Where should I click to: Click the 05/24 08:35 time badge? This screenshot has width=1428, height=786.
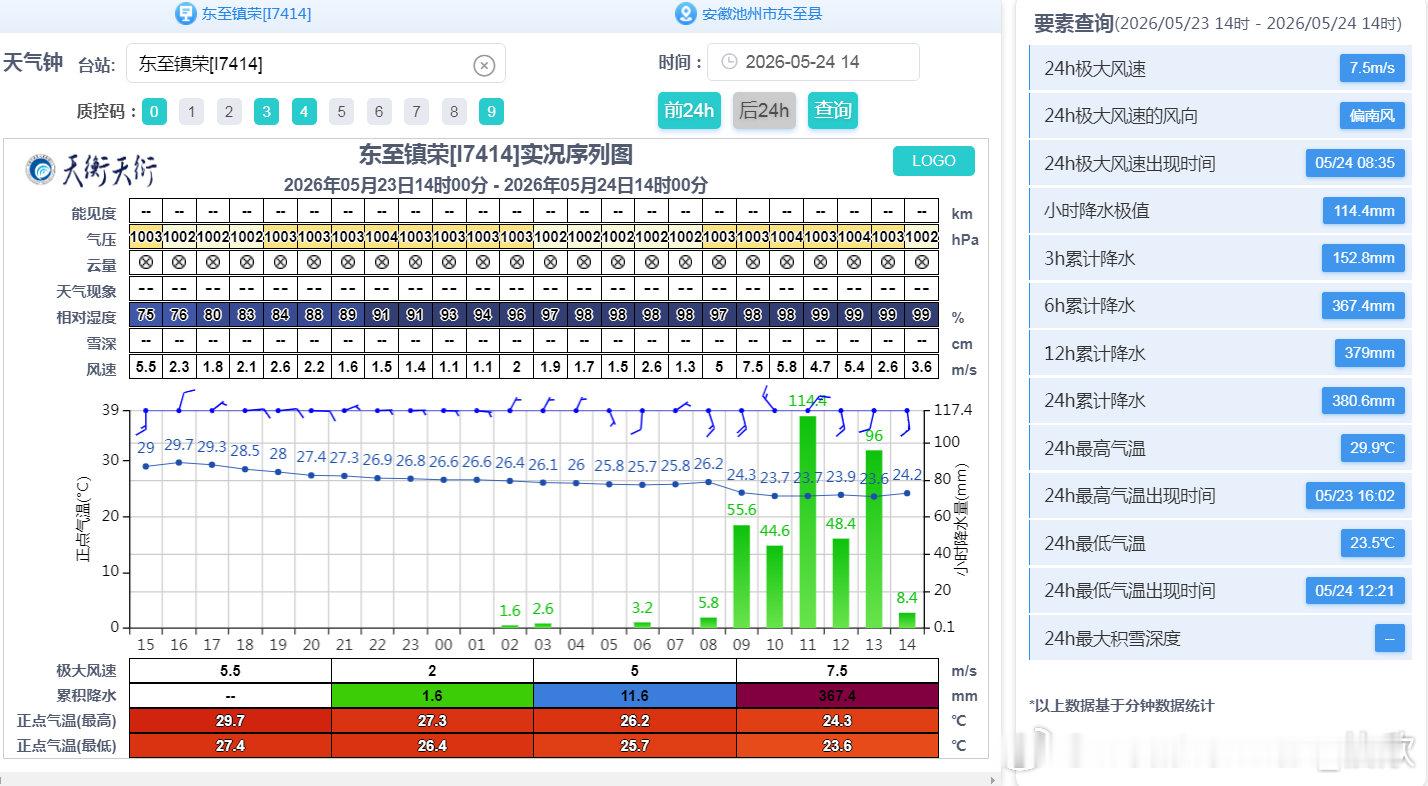(x=1355, y=163)
